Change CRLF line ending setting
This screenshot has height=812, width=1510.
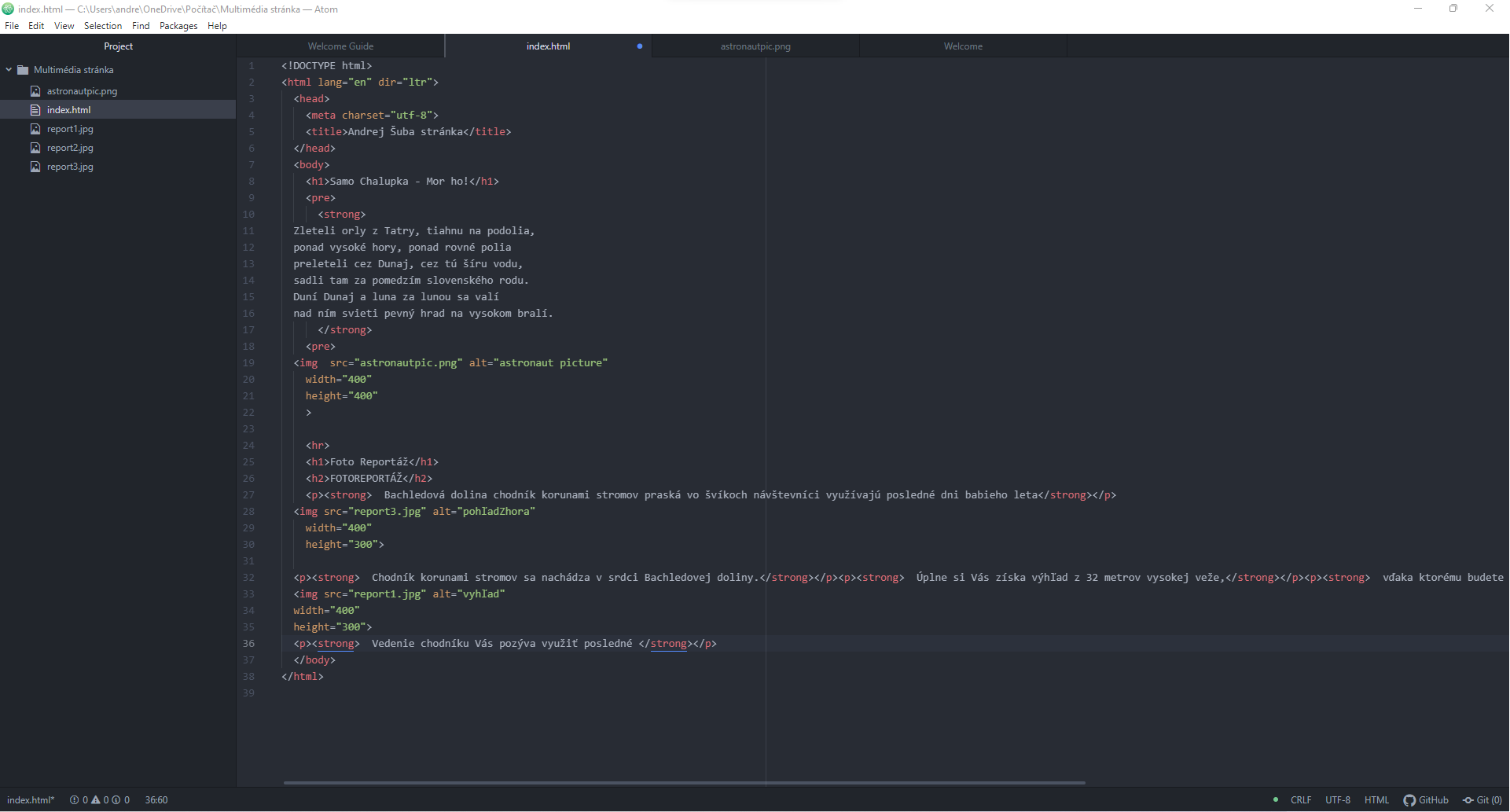1301,800
